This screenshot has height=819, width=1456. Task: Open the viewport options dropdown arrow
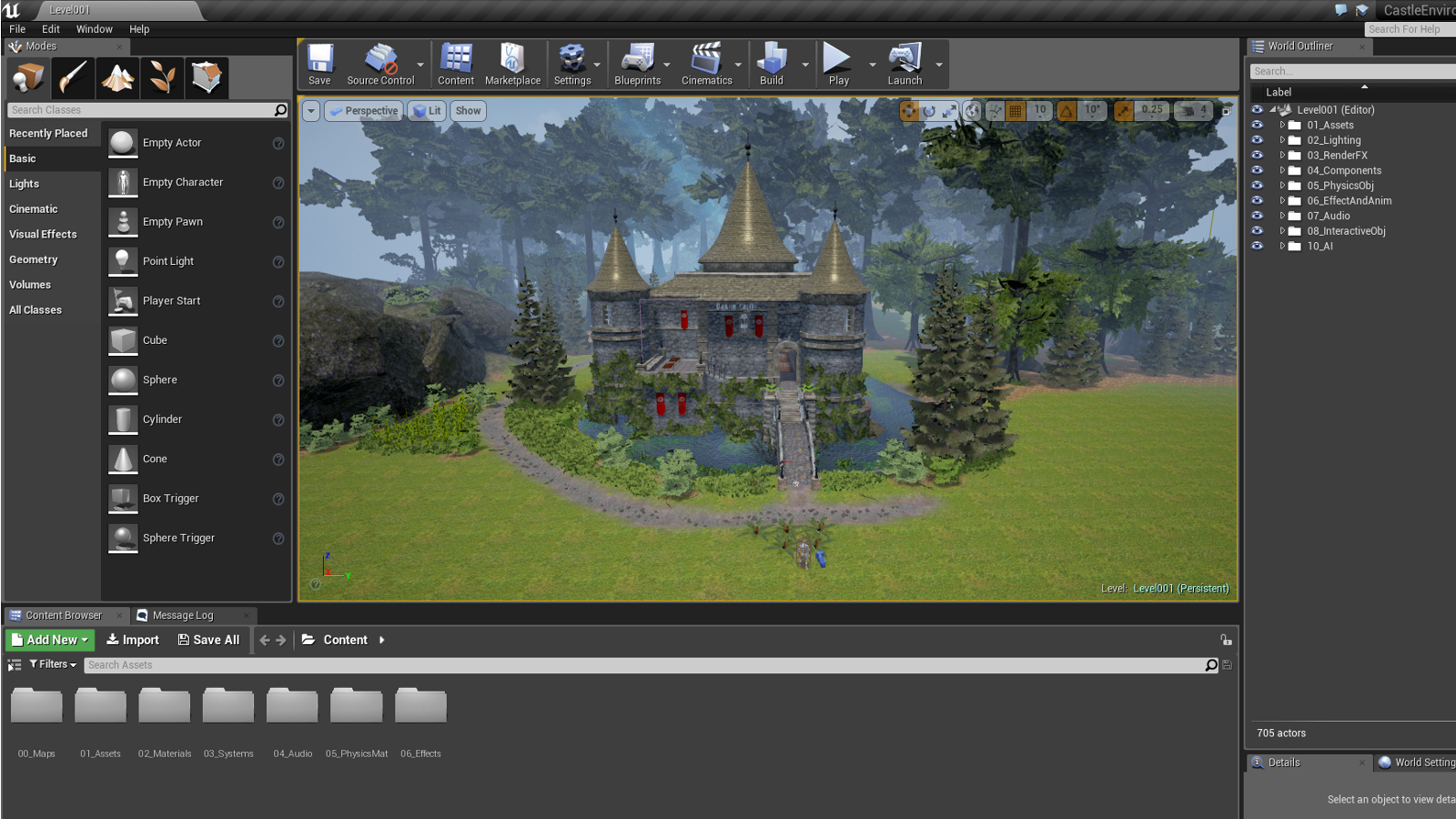tap(310, 111)
